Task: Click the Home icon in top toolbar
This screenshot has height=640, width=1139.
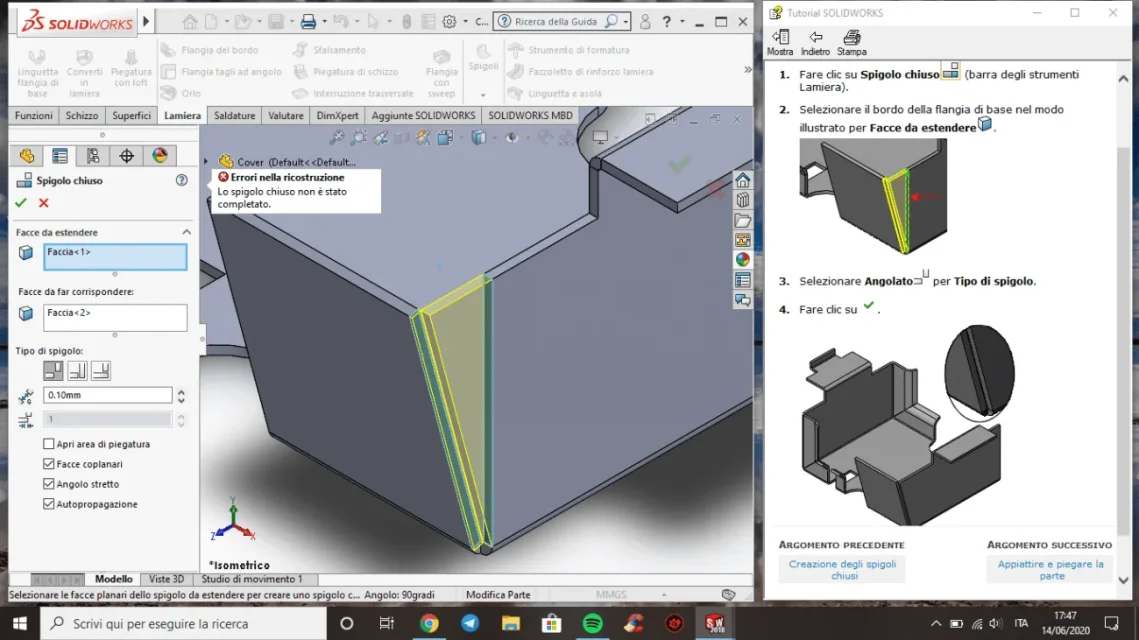Action: [x=190, y=22]
